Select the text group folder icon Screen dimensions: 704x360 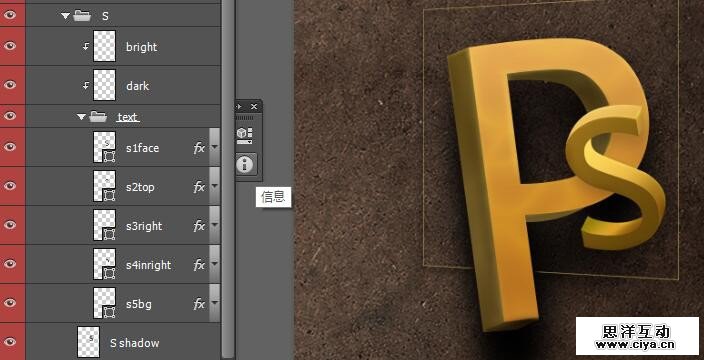click(x=98, y=117)
